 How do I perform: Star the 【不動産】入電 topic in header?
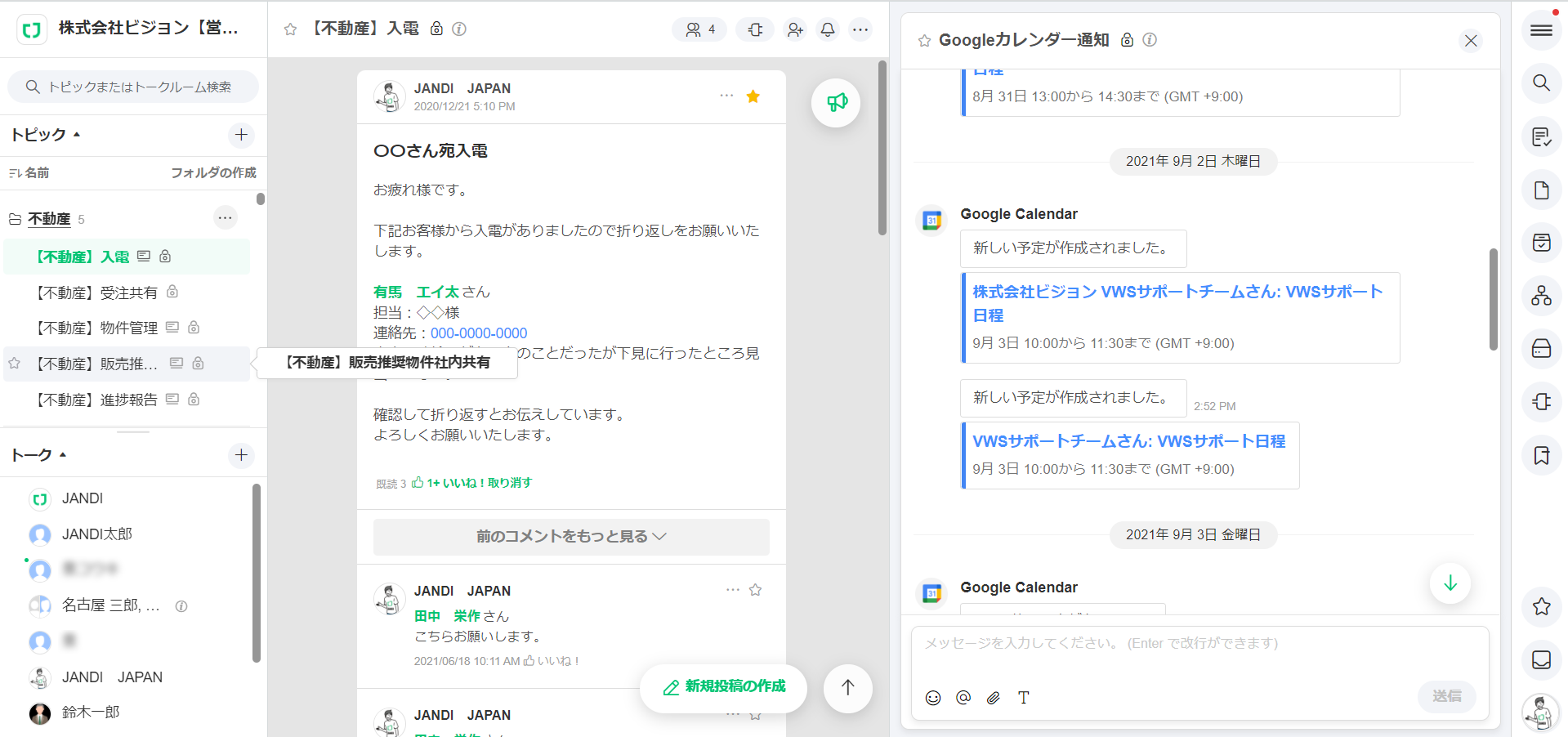pyautogui.click(x=290, y=29)
